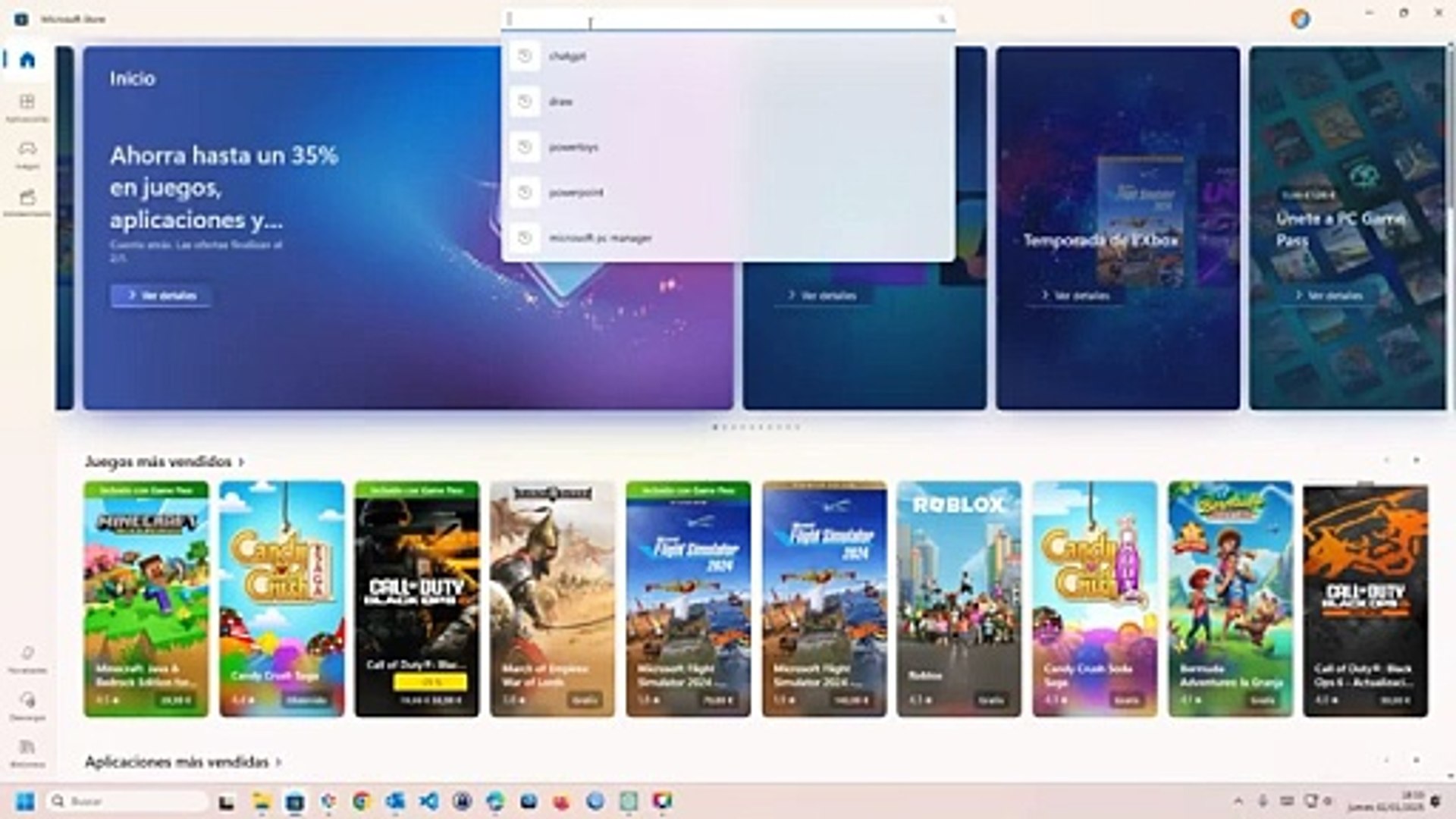Screen dimensions: 1456x819
Task: Select the 'microsoft pc manager' search suggestion
Action: (728, 238)
